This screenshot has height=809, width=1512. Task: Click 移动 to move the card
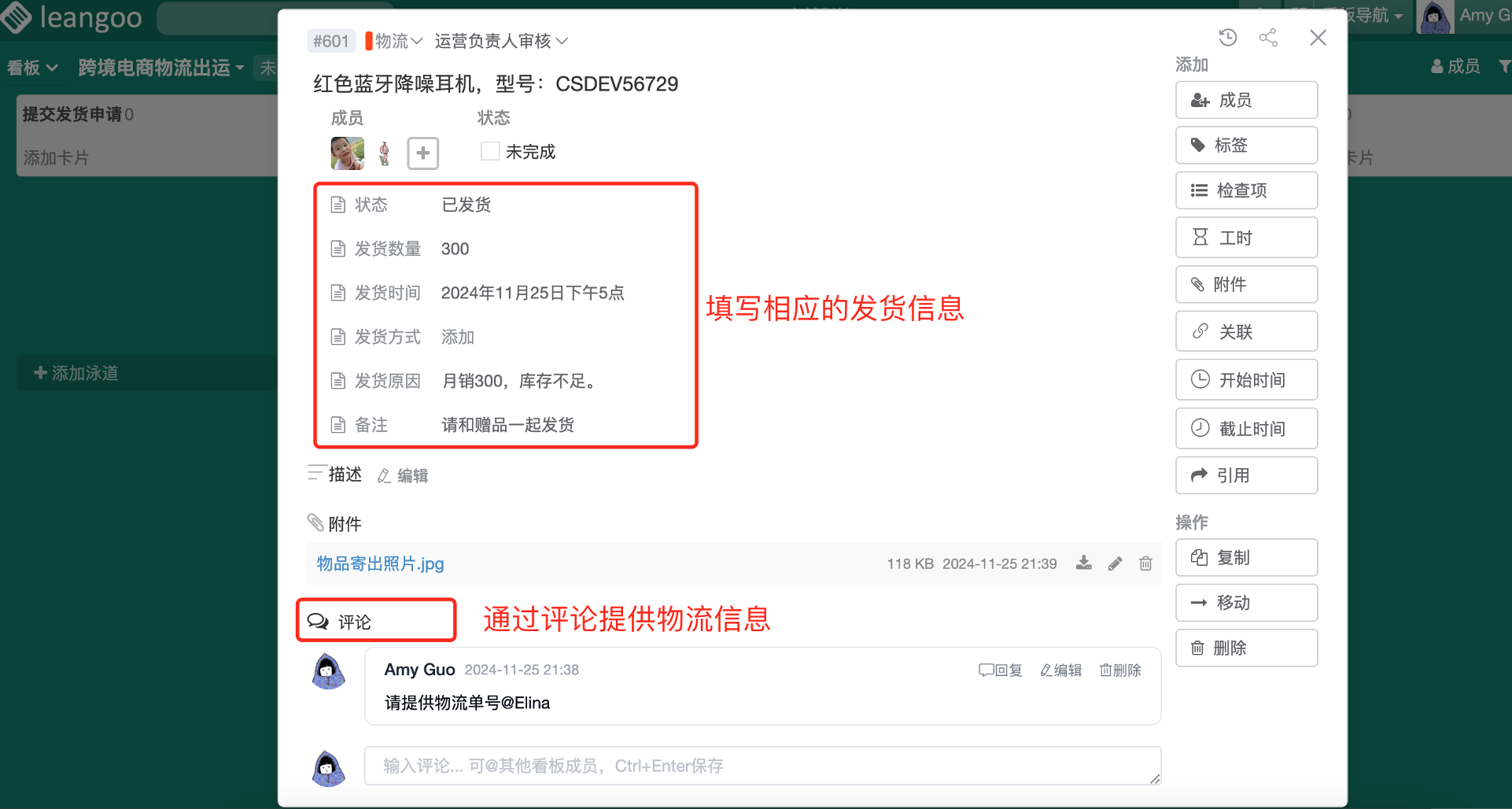click(1246, 603)
